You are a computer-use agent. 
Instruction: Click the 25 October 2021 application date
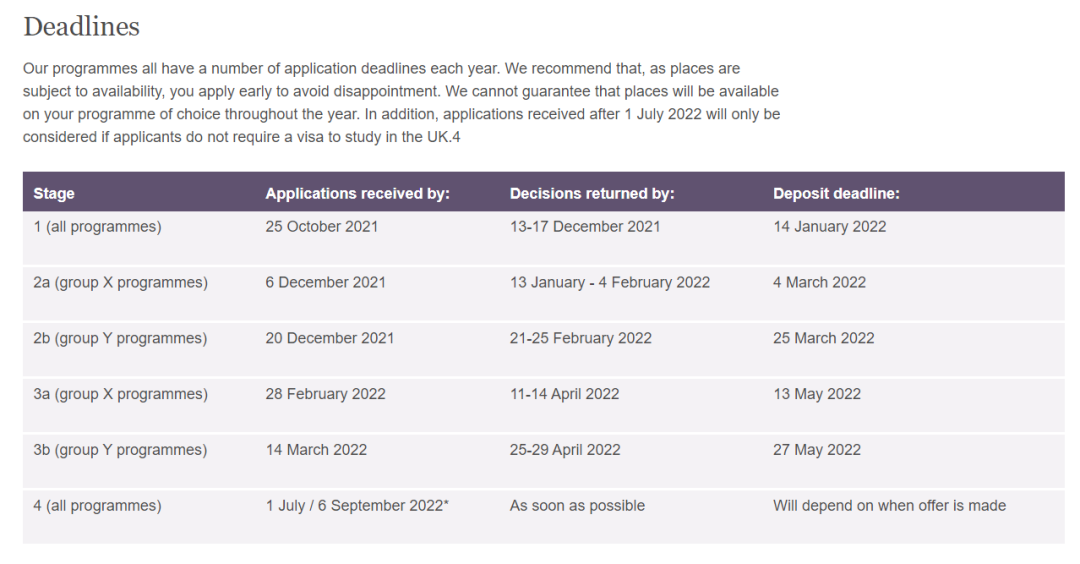tap(322, 227)
